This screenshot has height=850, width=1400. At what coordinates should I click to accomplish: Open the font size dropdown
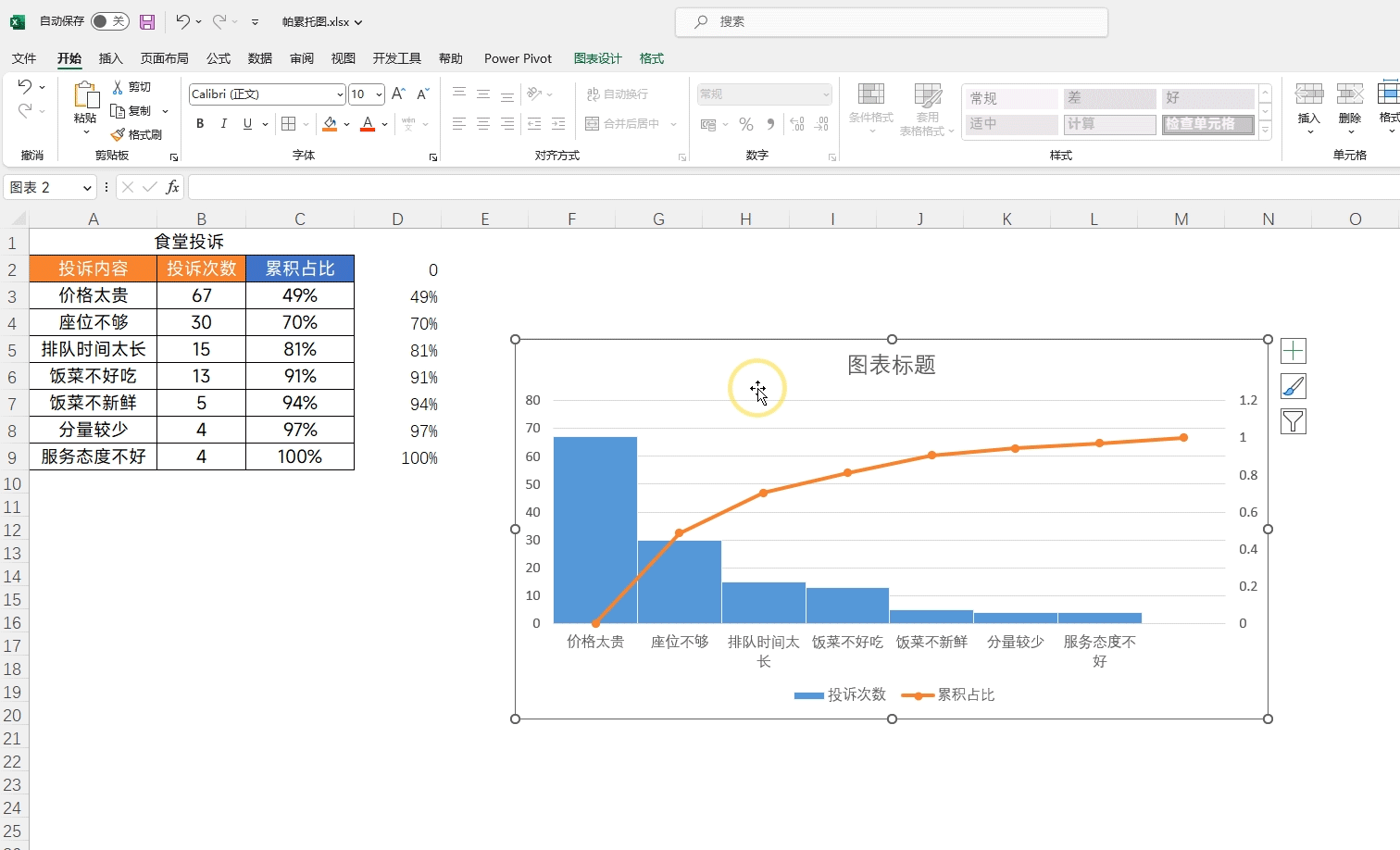(x=380, y=94)
